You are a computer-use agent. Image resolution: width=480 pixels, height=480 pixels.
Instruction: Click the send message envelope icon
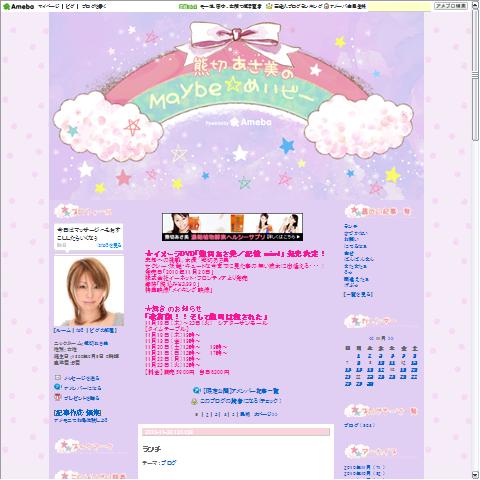pyautogui.click(x=58, y=378)
